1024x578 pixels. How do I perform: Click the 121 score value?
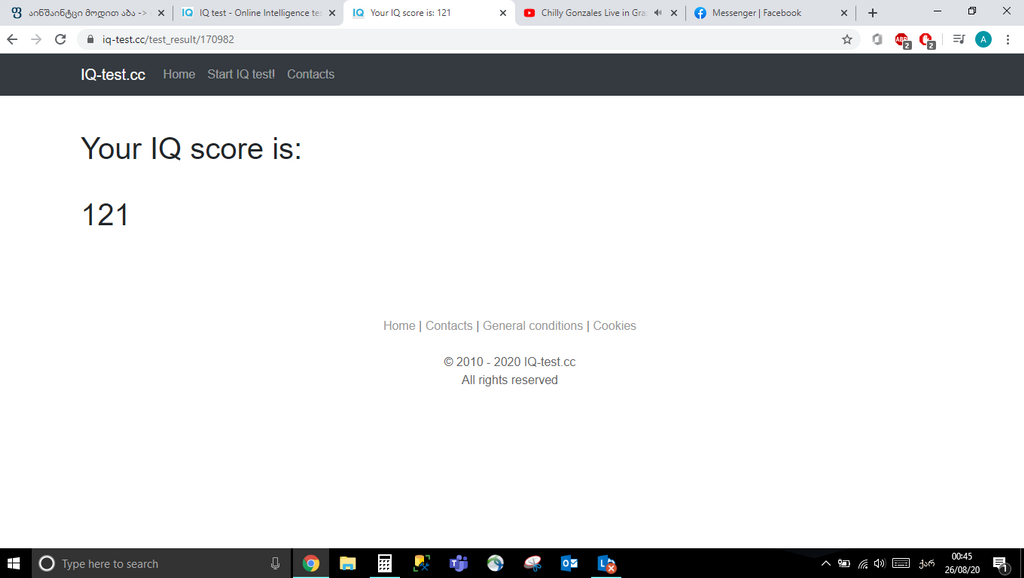coord(105,215)
